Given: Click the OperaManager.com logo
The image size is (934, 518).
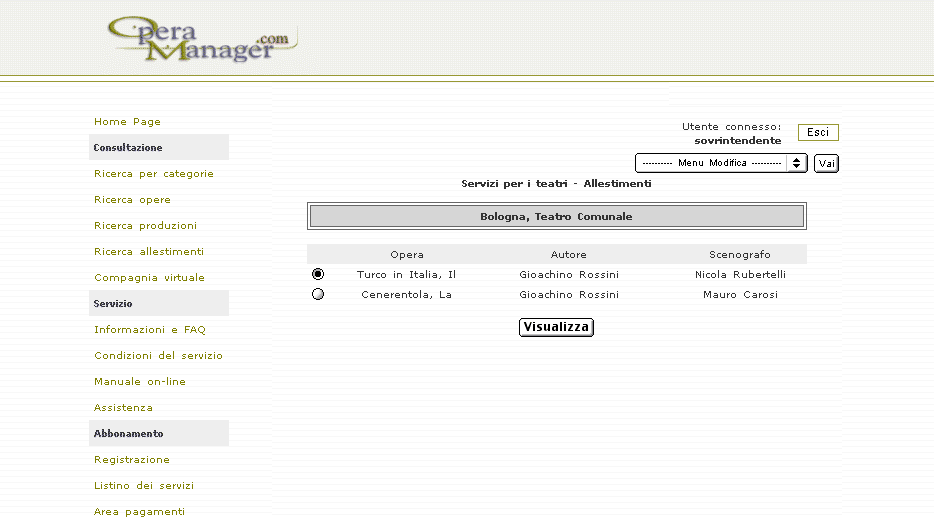Looking at the screenshot, I should tap(200, 40).
